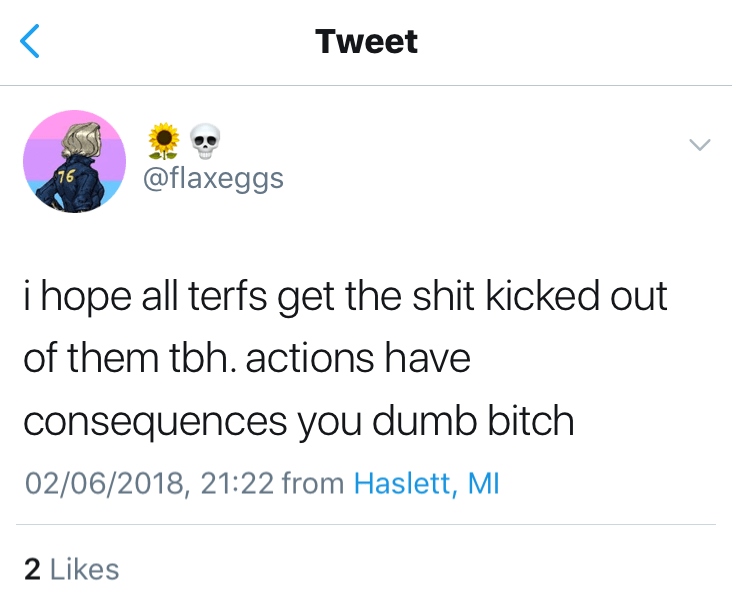Open the round profile avatar picture
The height and width of the screenshot is (608, 732).
pos(74,160)
